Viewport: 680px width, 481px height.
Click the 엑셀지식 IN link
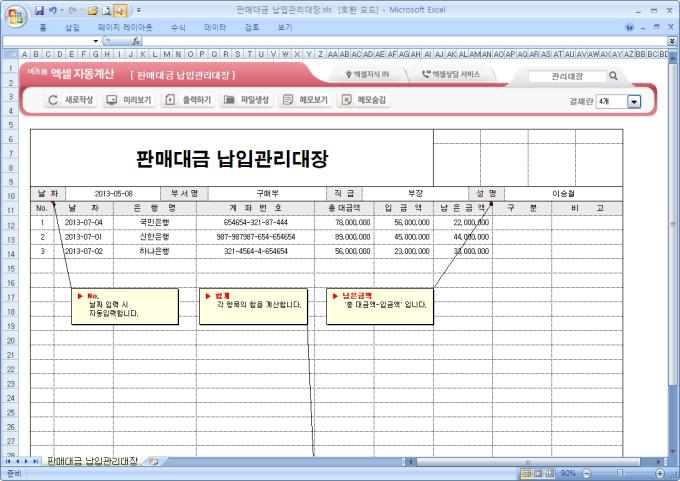click(367, 75)
